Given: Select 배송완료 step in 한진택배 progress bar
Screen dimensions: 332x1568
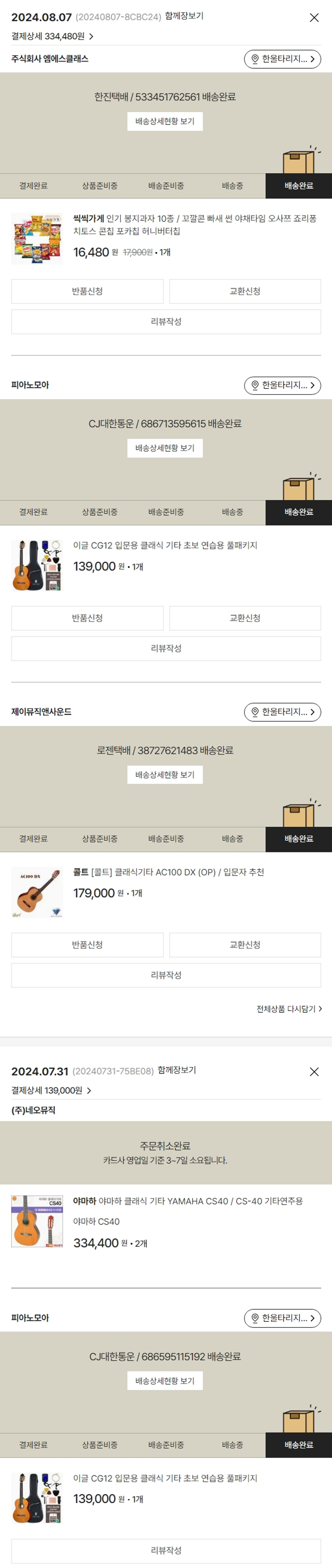Looking at the screenshot, I should click(x=298, y=186).
